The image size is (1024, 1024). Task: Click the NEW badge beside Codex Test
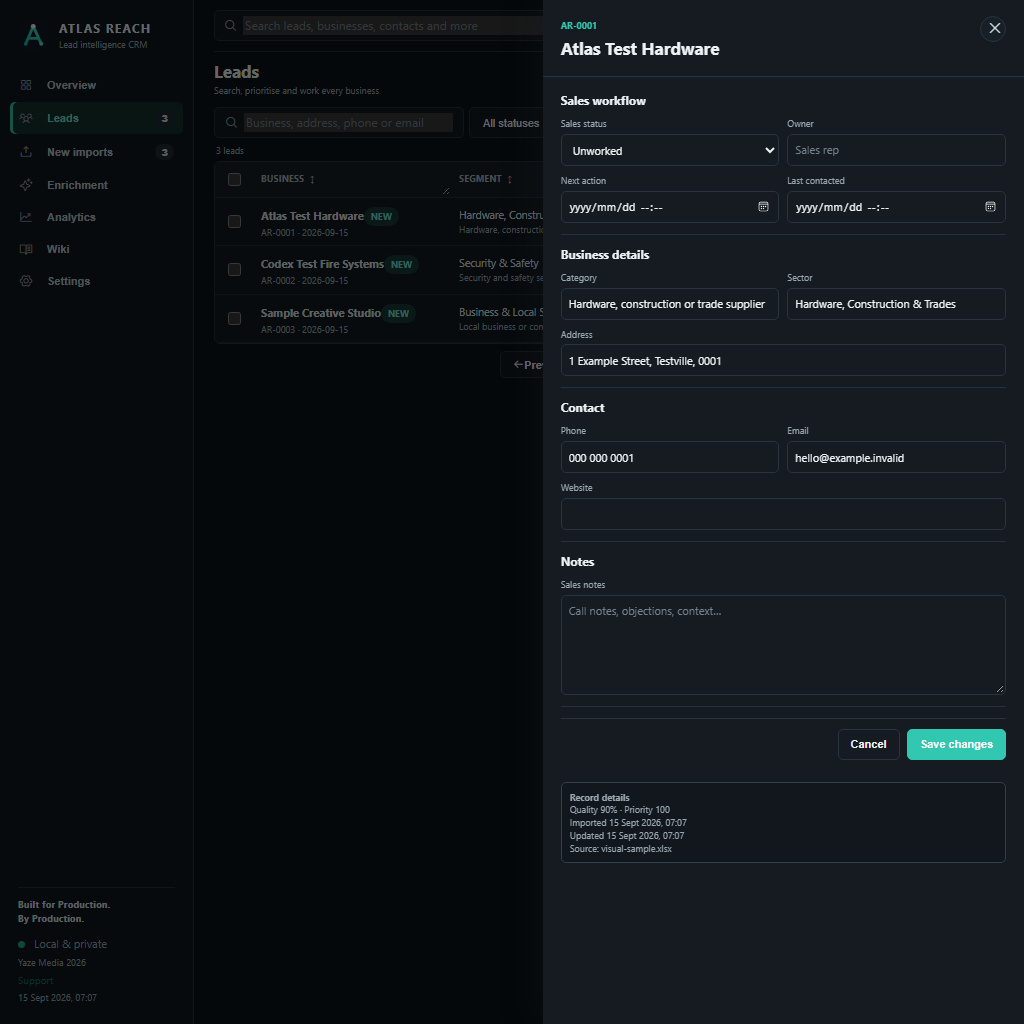[402, 265]
